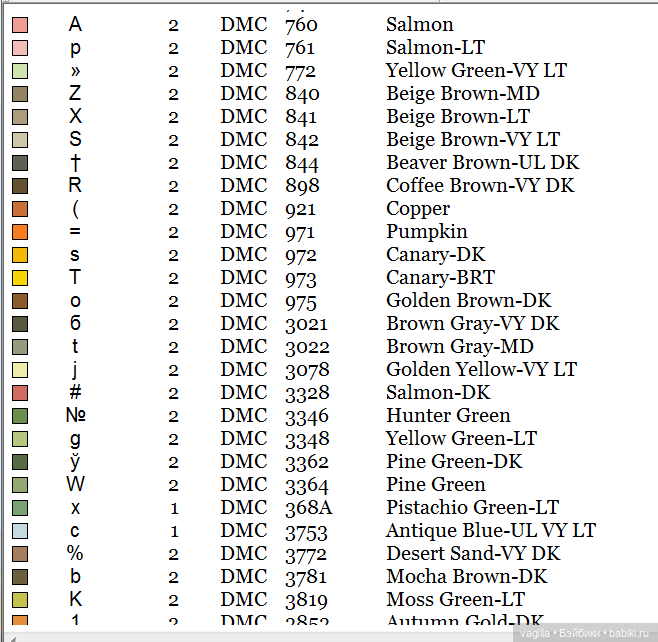Click the Salmon 760 color swatch
This screenshot has height=642, width=658.
pos(20,24)
